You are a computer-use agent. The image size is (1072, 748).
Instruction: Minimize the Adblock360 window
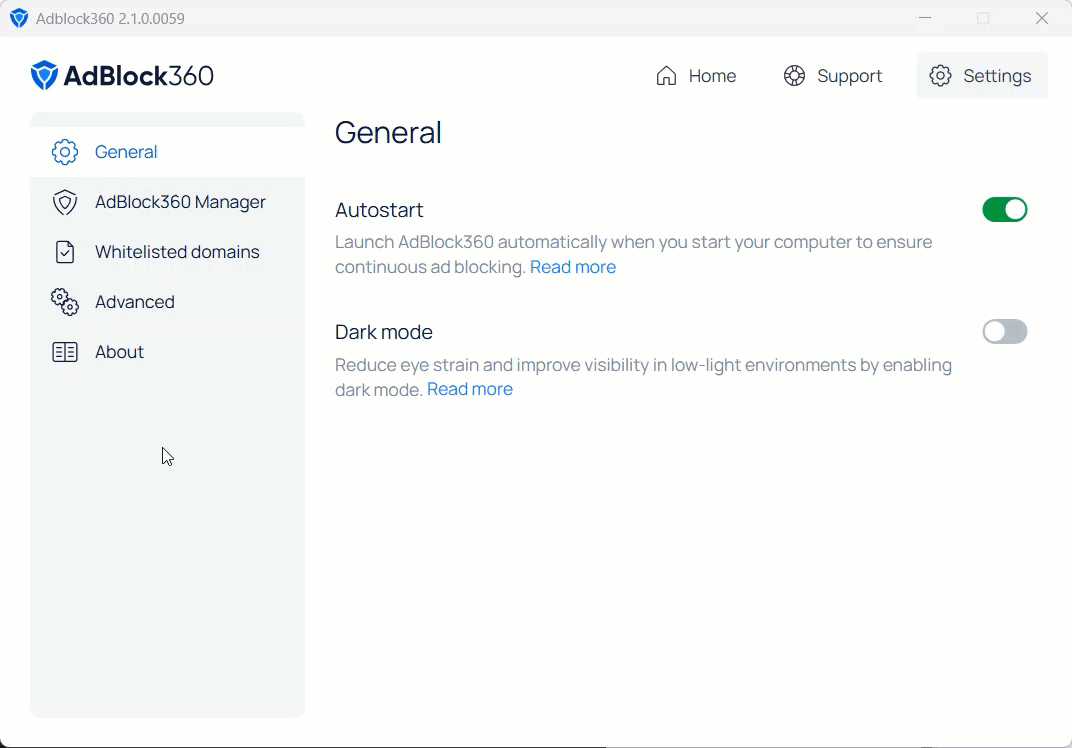[x=925, y=18]
